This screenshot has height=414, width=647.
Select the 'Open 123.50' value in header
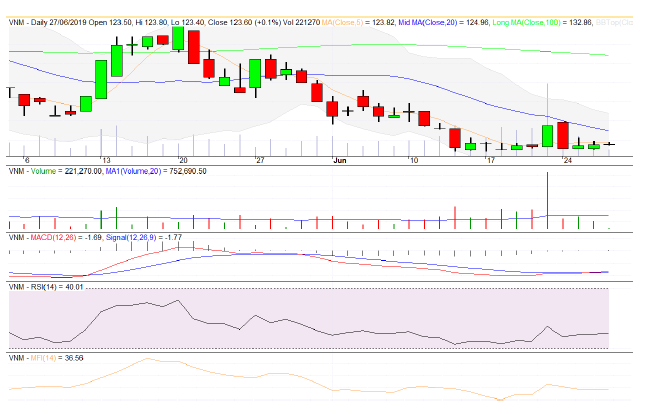click(x=110, y=22)
